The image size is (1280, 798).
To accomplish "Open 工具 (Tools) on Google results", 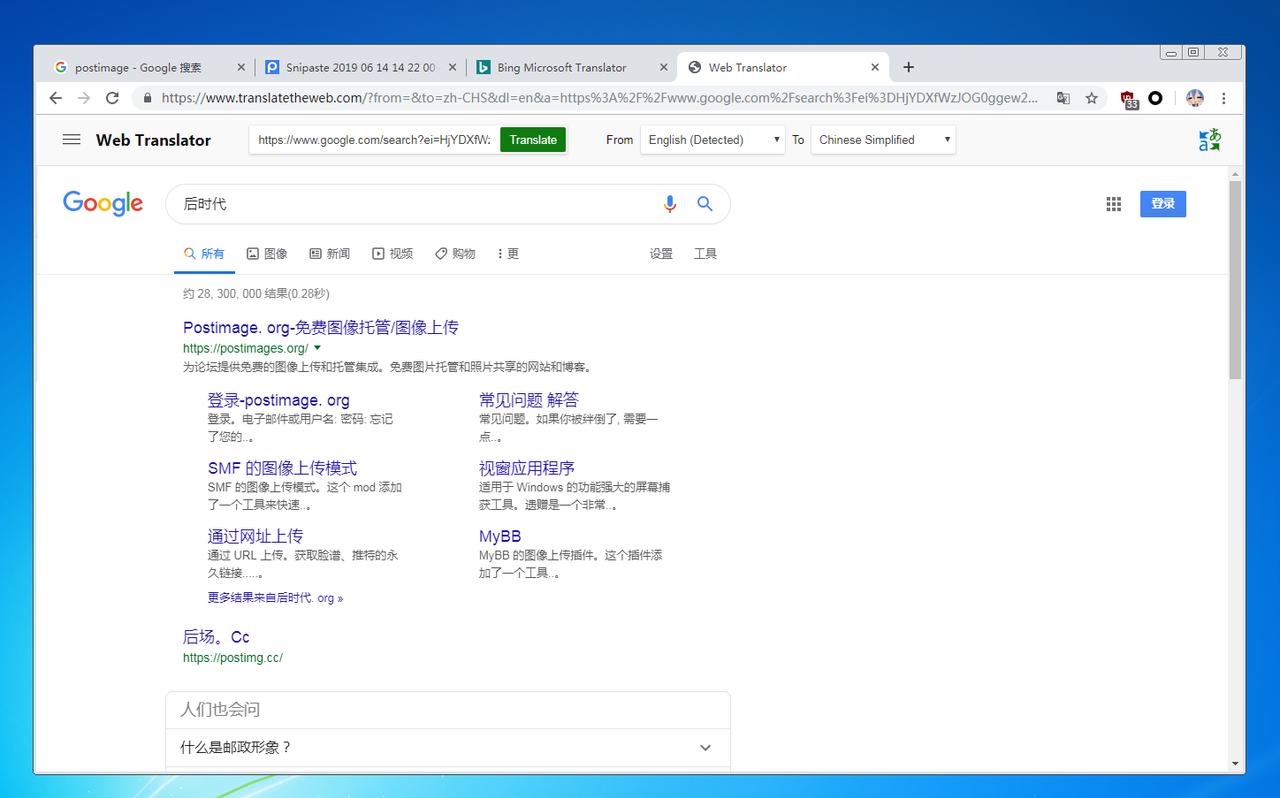I will tap(706, 254).
